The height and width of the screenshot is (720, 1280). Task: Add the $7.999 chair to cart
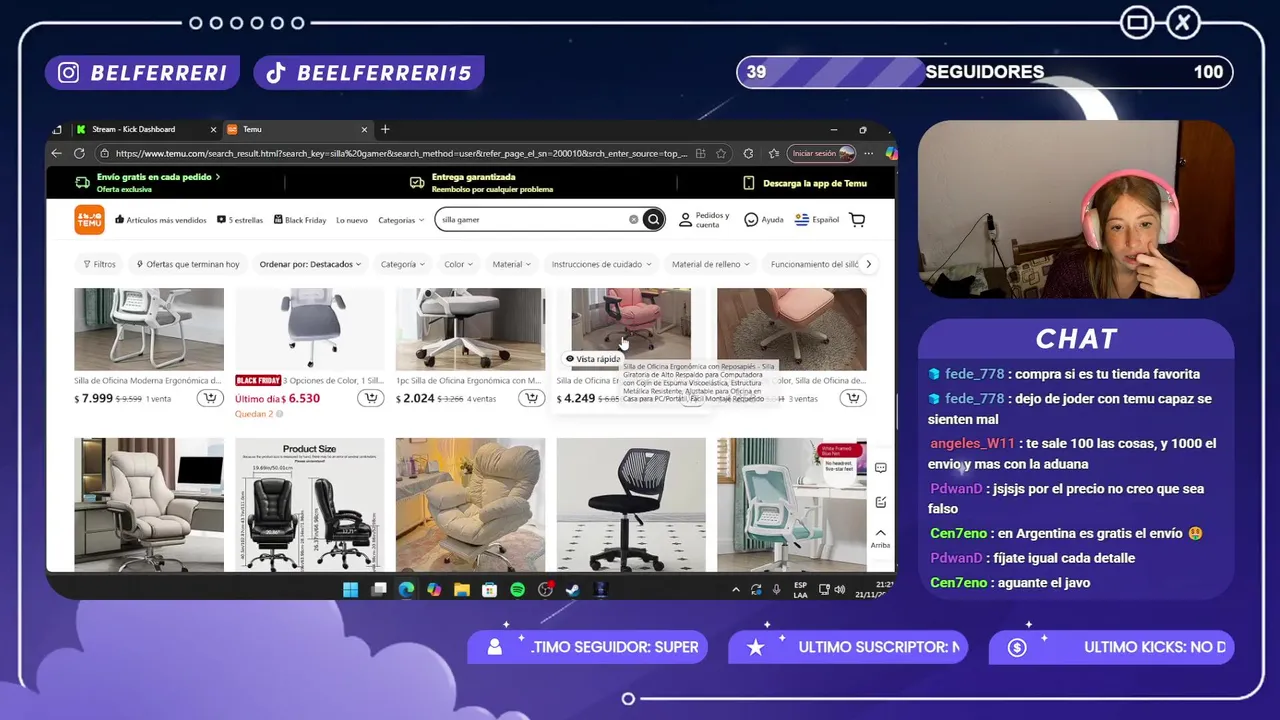(x=209, y=398)
